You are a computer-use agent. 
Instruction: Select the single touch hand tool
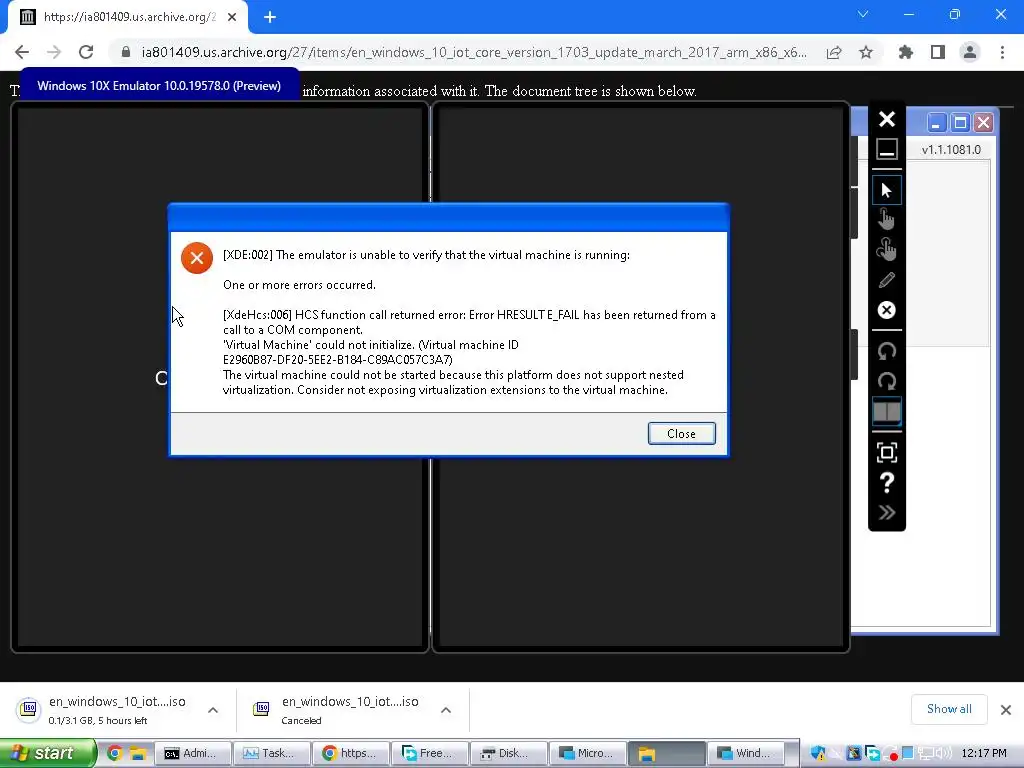click(886, 219)
